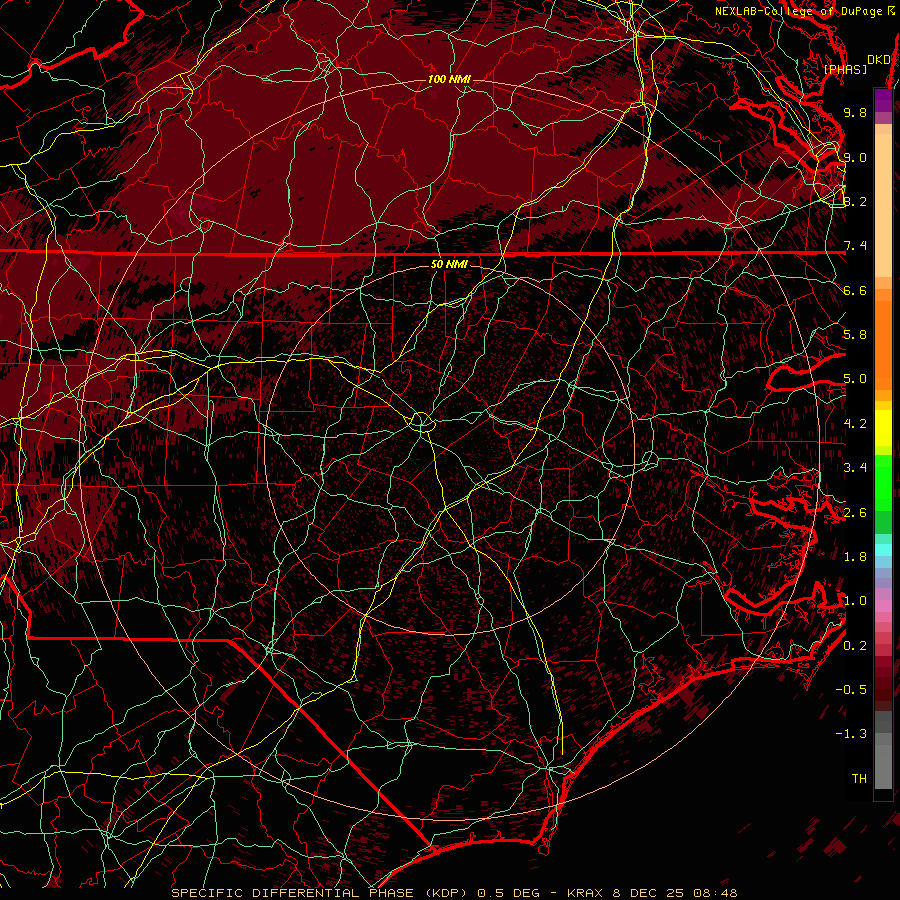This screenshot has width=900, height=900.
Task: Click the 9.8 value on the color scale
Action: click(855, 112)
